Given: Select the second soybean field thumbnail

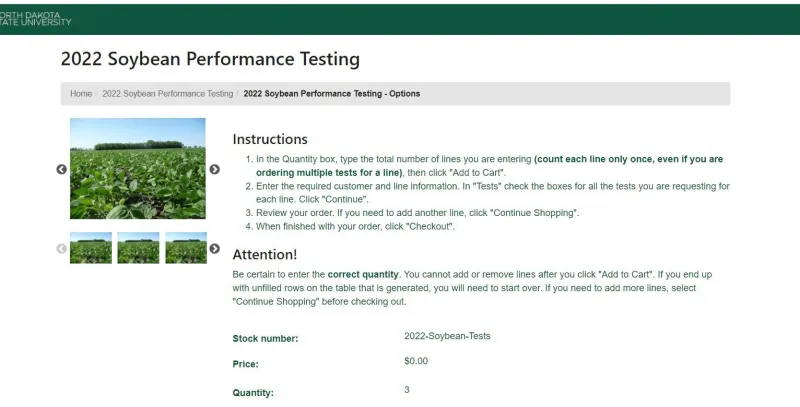Looking at the screenshot, I should click(138, 248).
